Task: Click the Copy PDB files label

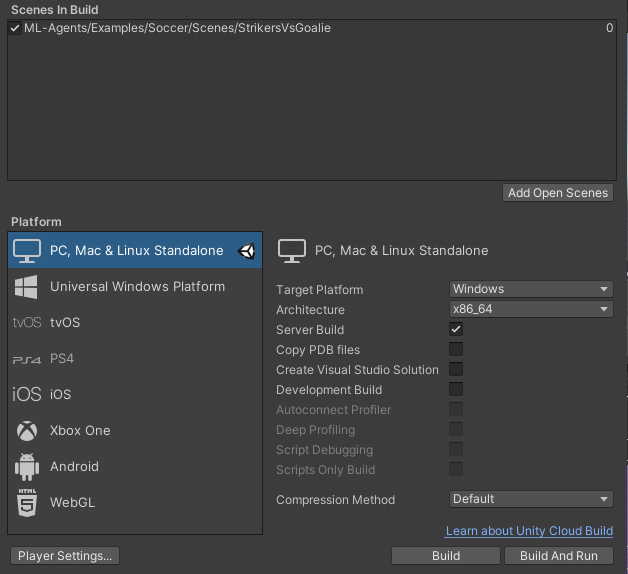Action: [x=318, y=350]
